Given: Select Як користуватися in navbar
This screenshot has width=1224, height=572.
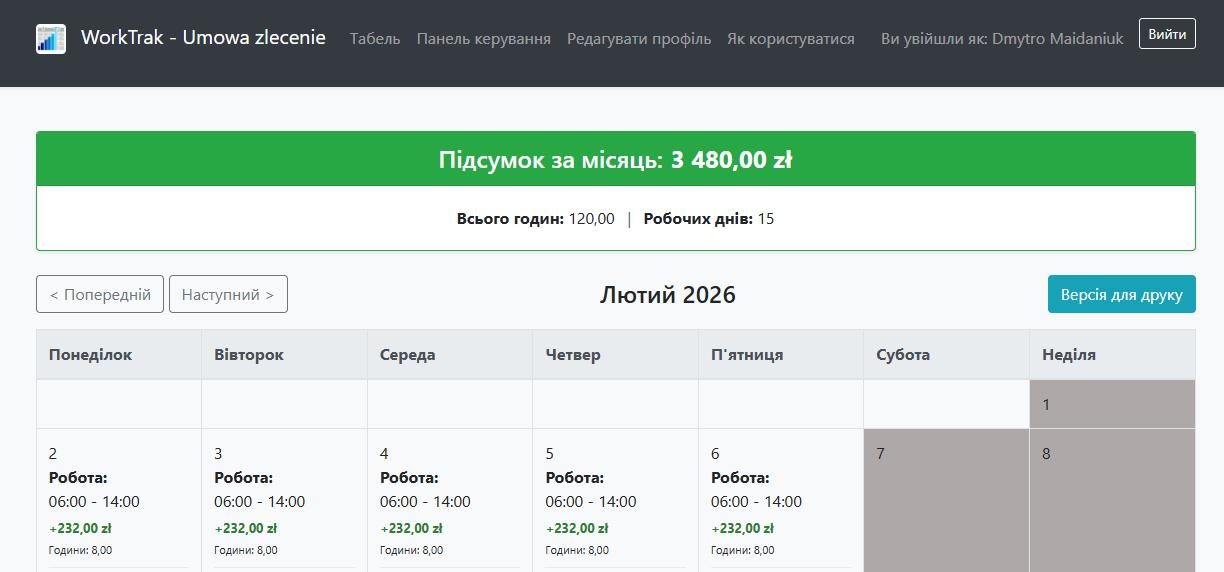Looking at the screenshot, I should coord(791,39).
